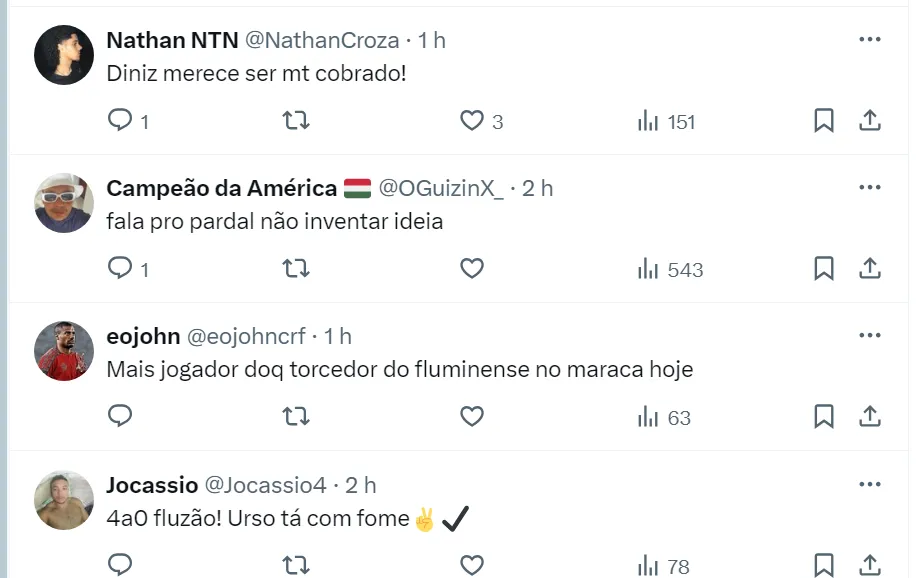
Task: Reply to Nathan NTN's tweet
Action: tap(120, 121)
